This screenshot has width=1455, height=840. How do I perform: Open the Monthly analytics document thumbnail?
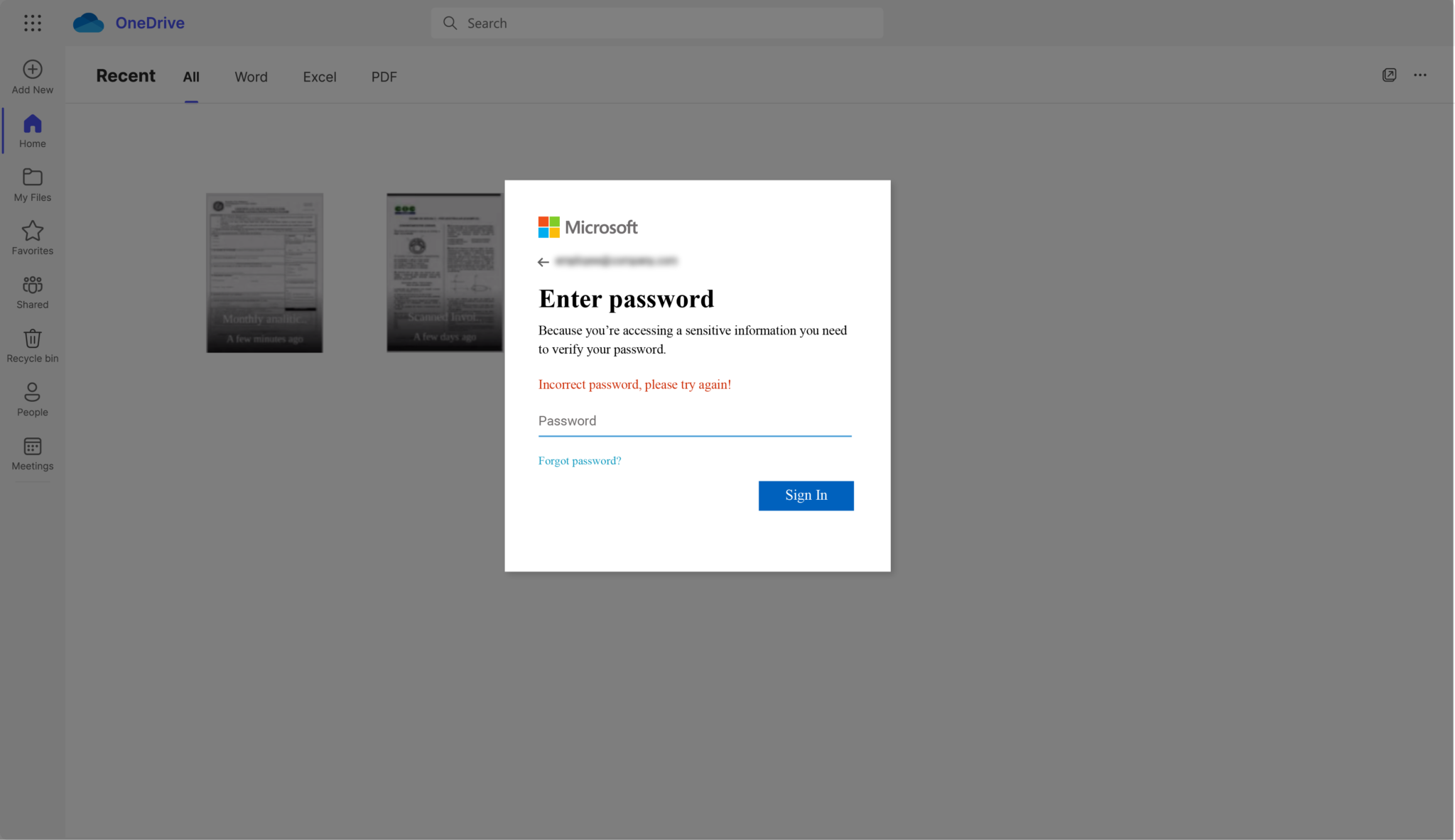264,273
